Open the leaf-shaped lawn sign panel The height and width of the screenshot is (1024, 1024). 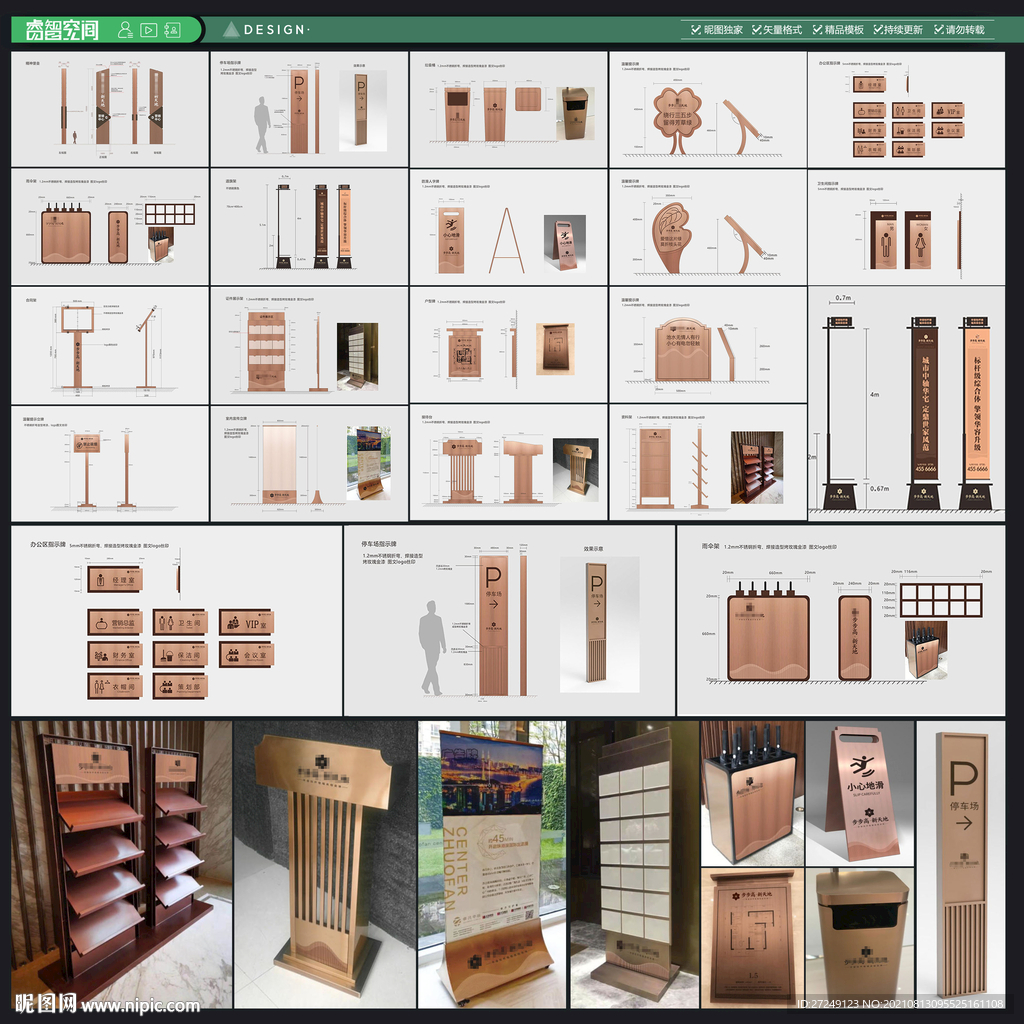click(707, 227)
